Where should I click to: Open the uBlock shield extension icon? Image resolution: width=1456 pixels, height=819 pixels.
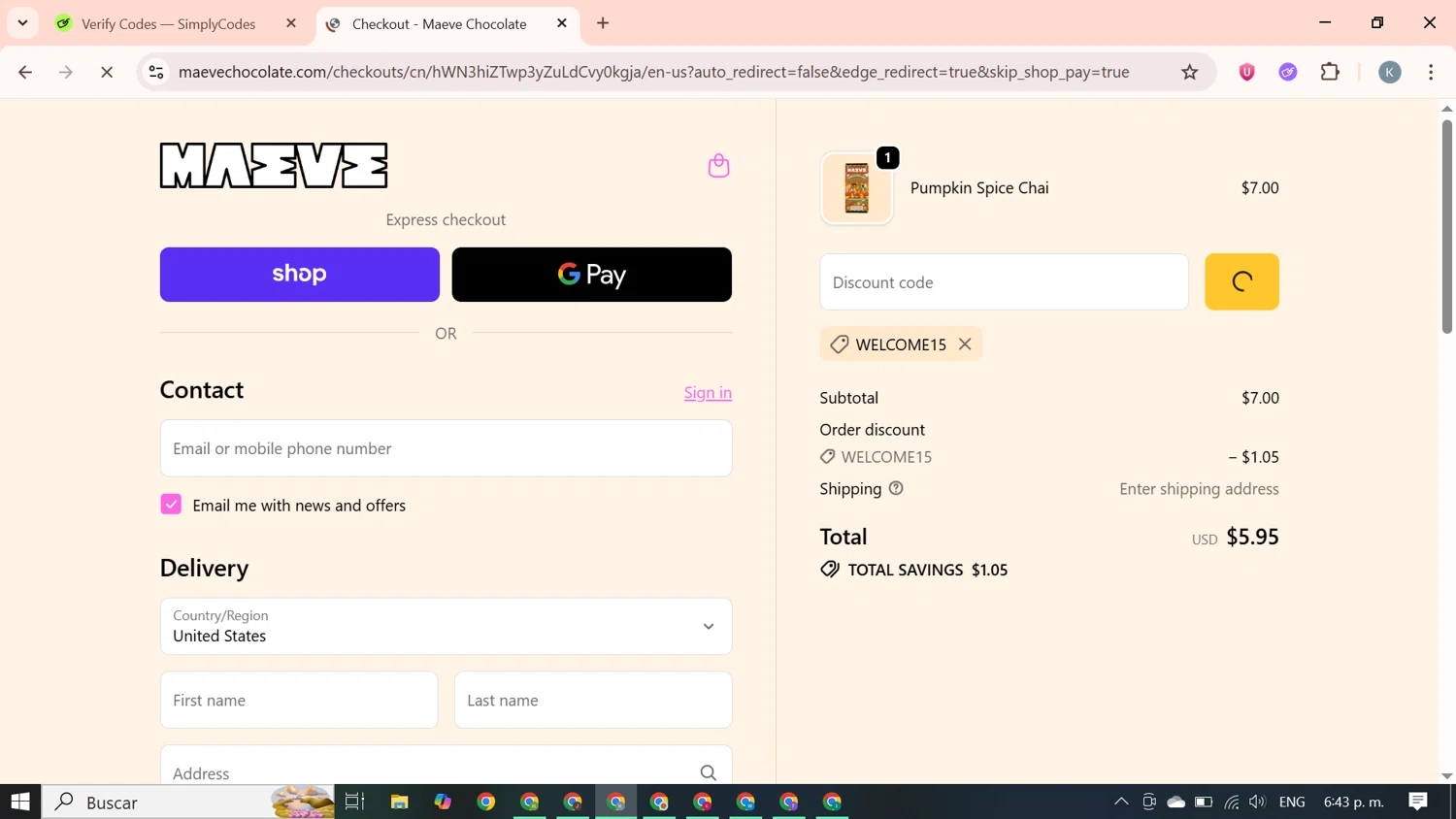pyautogui.click(x=1247, y=72)
